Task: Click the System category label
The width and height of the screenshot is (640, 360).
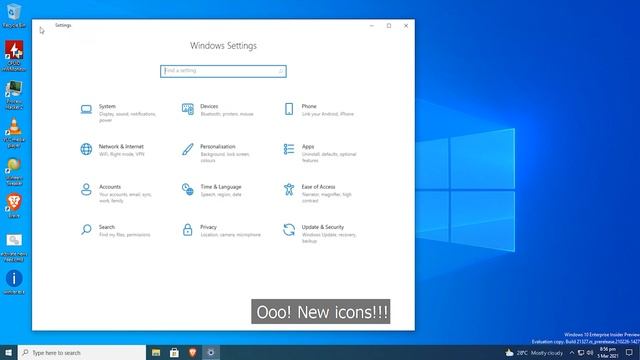Action: coord(107,106)
